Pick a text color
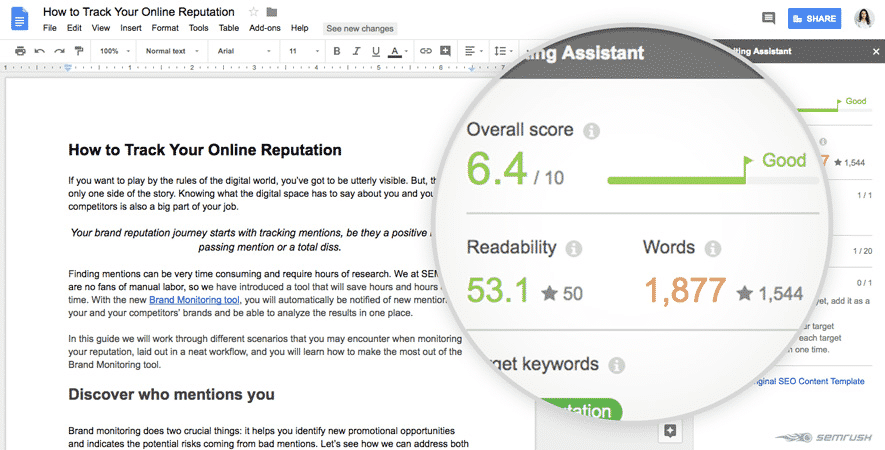This screenshot has height=450, width=885. (395, 50)
